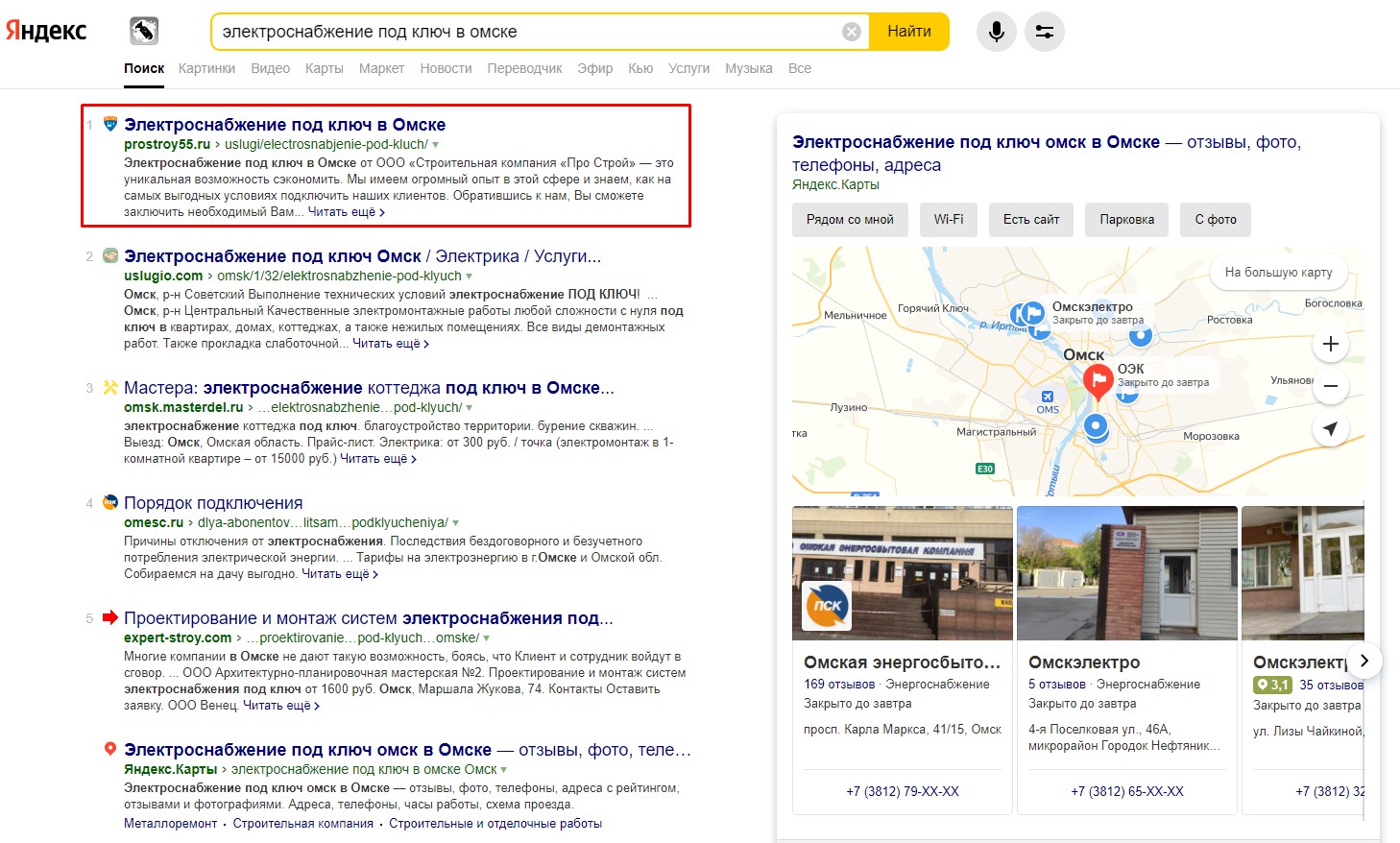Open Мастера: электроснабжение коттеджа result
The image size is (1400, 843).
tap(369, 388)
